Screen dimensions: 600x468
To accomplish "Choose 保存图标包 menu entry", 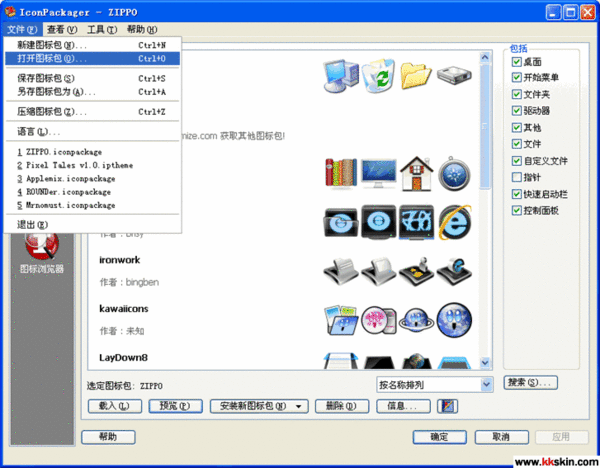I will point(92,78).
